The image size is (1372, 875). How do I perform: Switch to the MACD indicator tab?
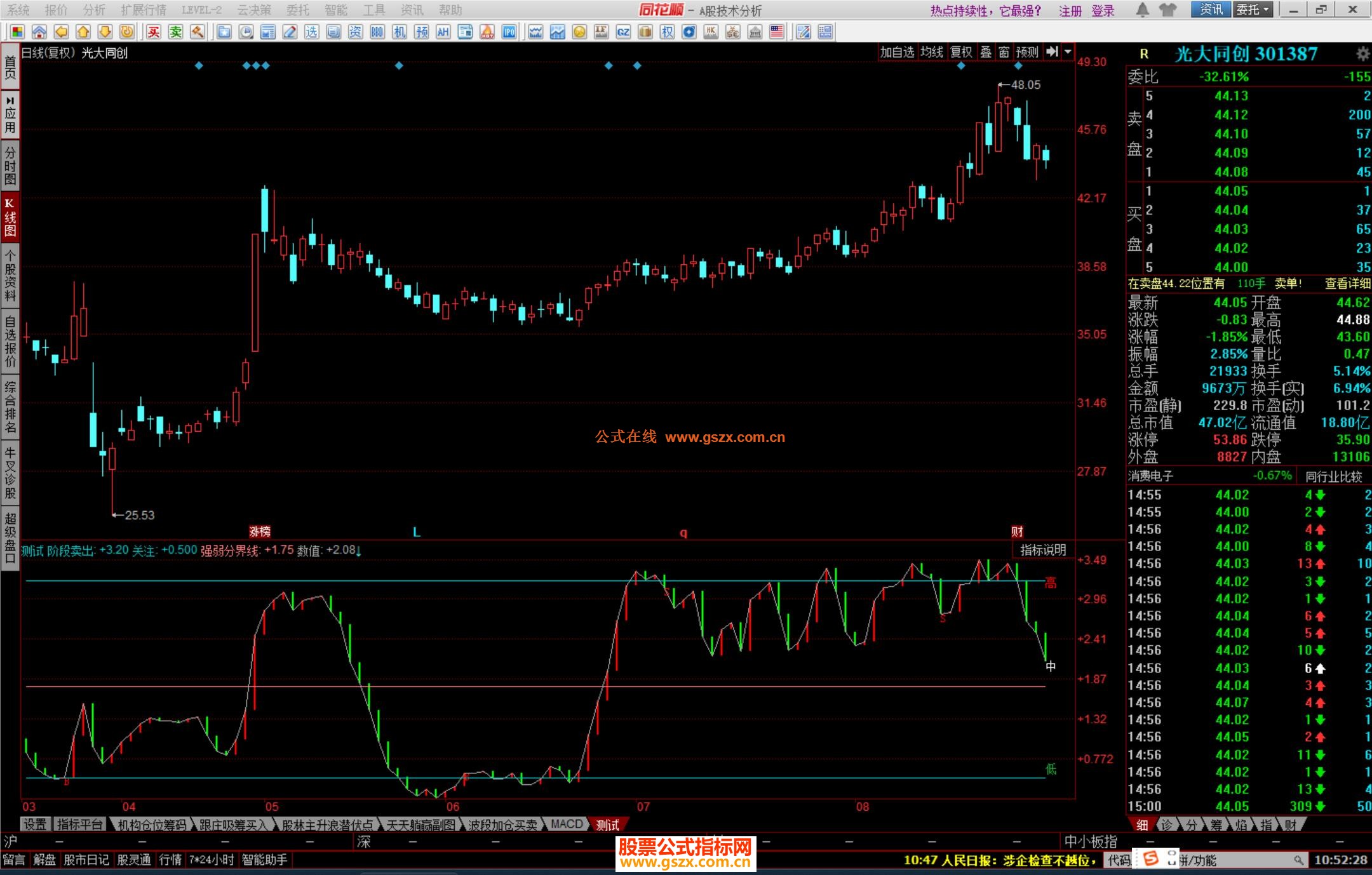point(567,824)
